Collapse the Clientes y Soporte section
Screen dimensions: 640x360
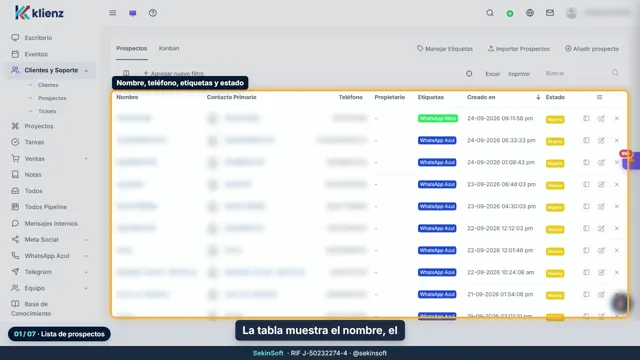point(86,71)
